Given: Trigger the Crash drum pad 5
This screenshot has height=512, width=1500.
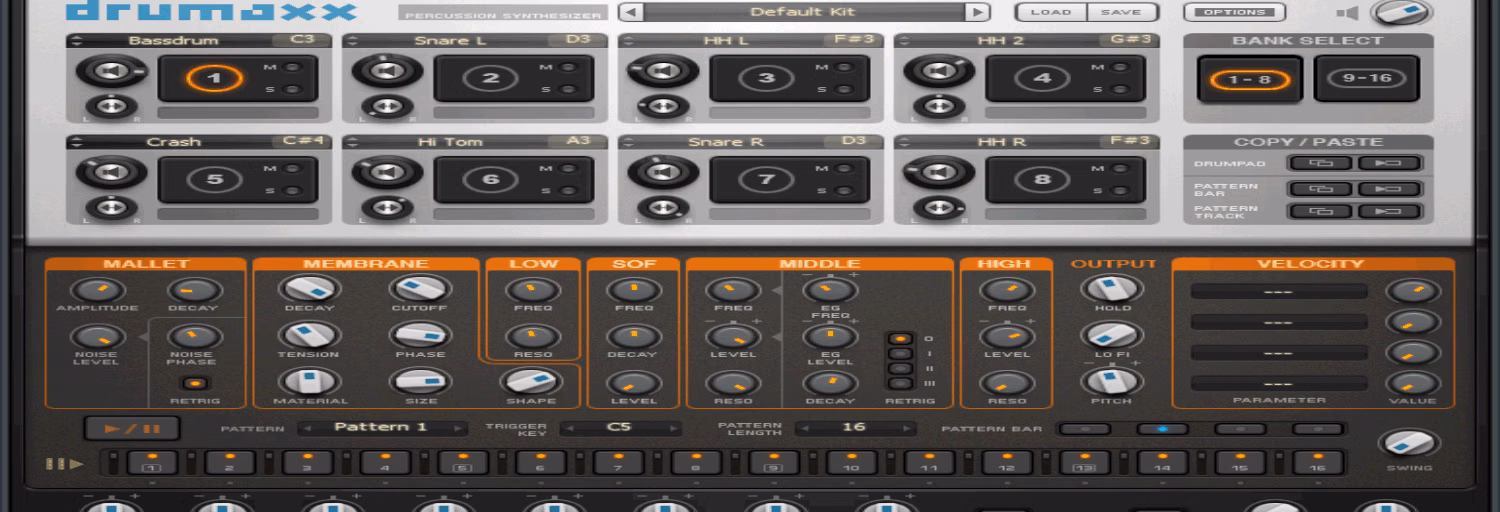Looking at the screenshot, I should click(x=213, y=180).
